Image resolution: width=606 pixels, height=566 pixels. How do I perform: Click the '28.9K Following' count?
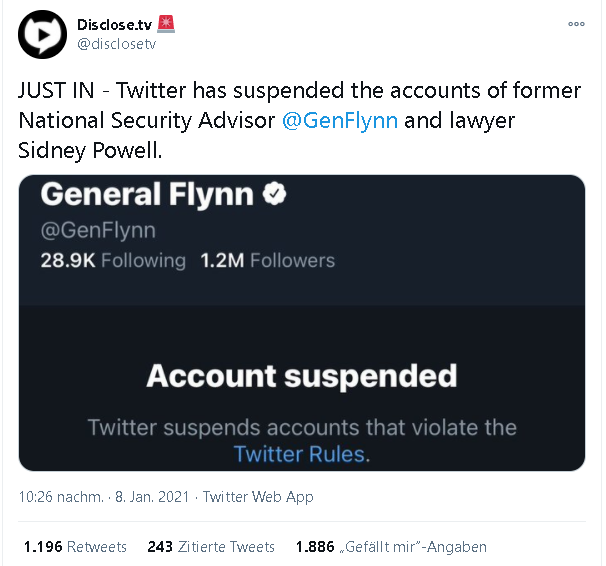(x=113, y=261)
